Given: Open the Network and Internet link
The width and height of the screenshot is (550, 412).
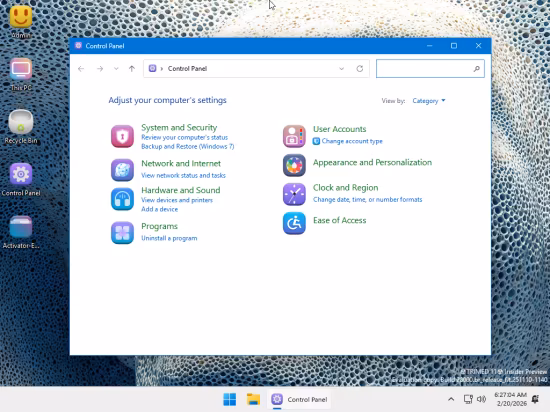Looking at the screenshot, I should click(x=181, y=164).
